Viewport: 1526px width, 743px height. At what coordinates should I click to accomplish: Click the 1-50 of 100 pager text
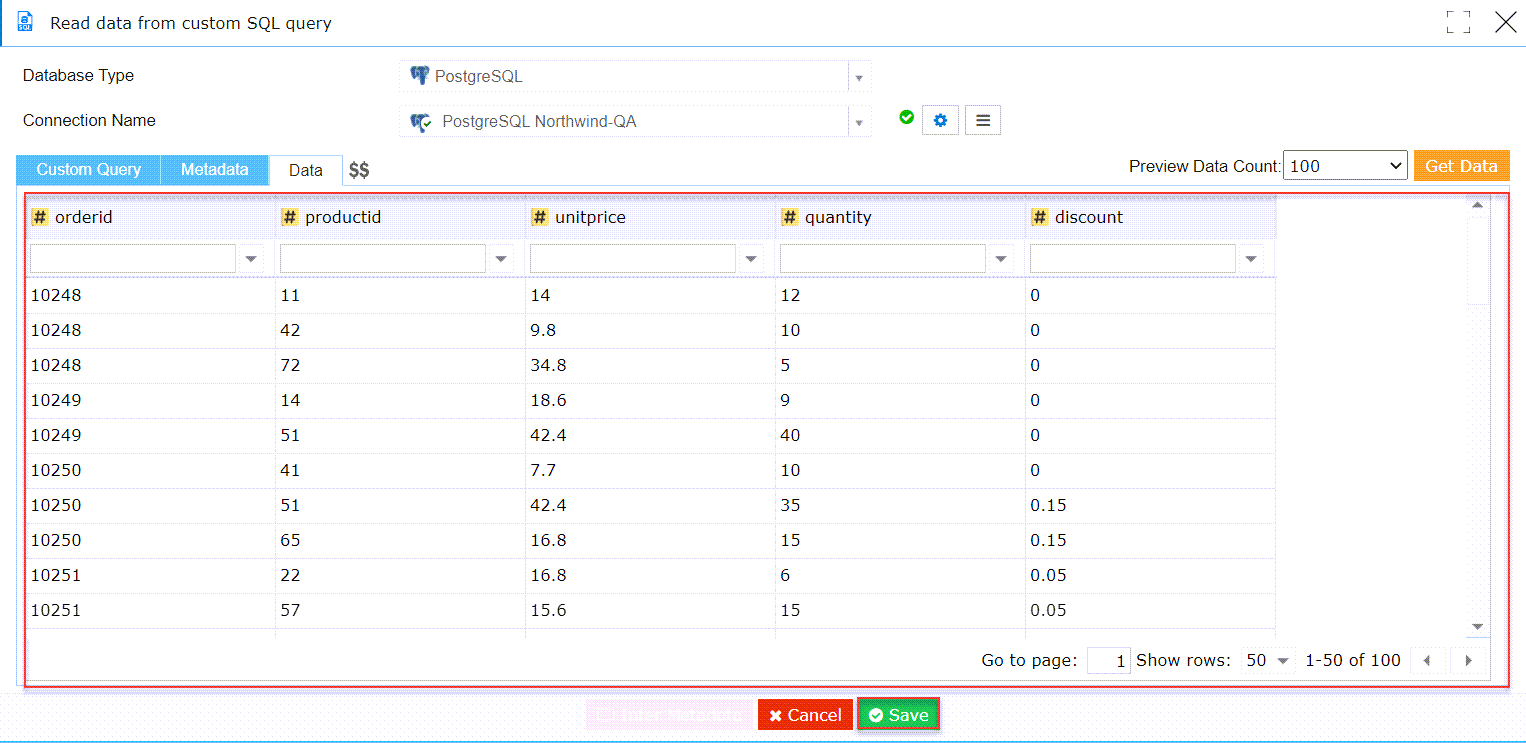[1353, 660]
